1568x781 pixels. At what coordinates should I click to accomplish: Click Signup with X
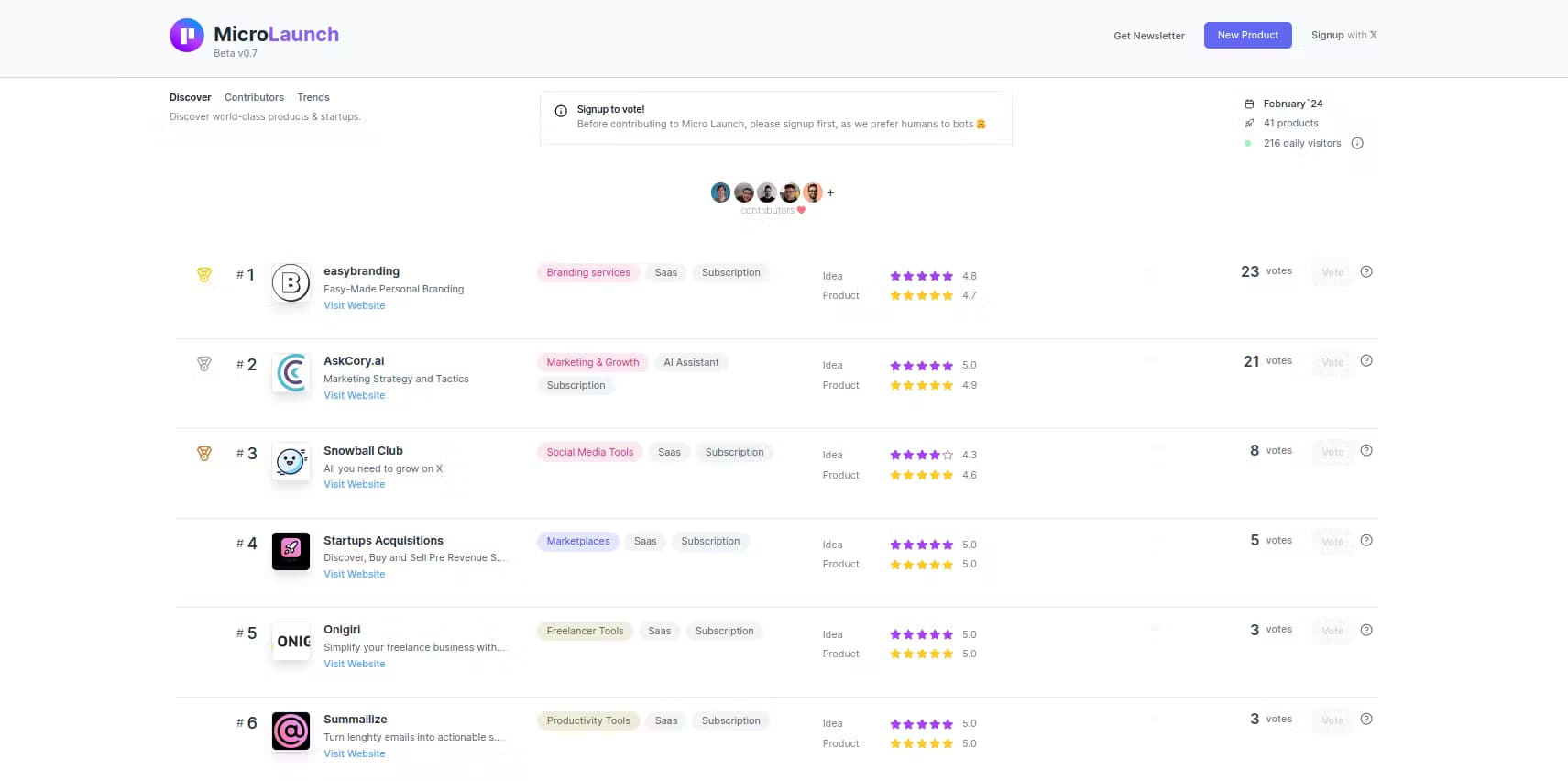click(x=1344, y=35)
